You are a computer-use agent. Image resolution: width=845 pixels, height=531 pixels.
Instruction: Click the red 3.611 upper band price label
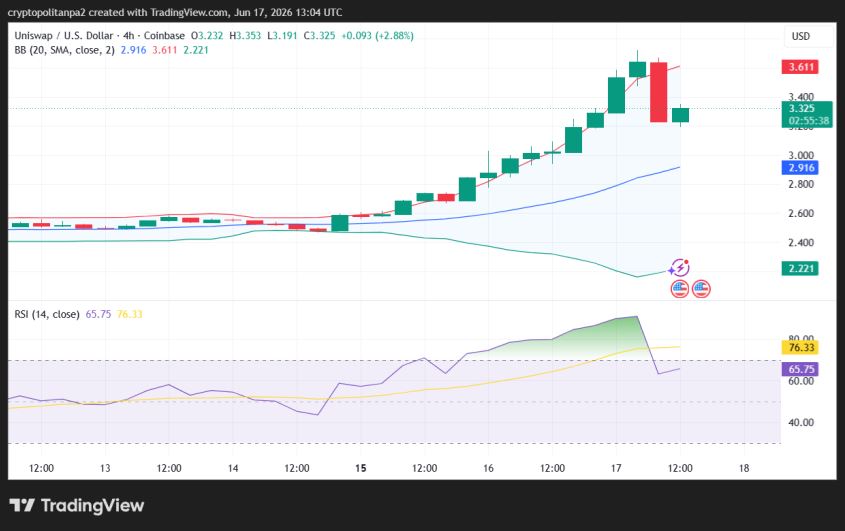800,67
